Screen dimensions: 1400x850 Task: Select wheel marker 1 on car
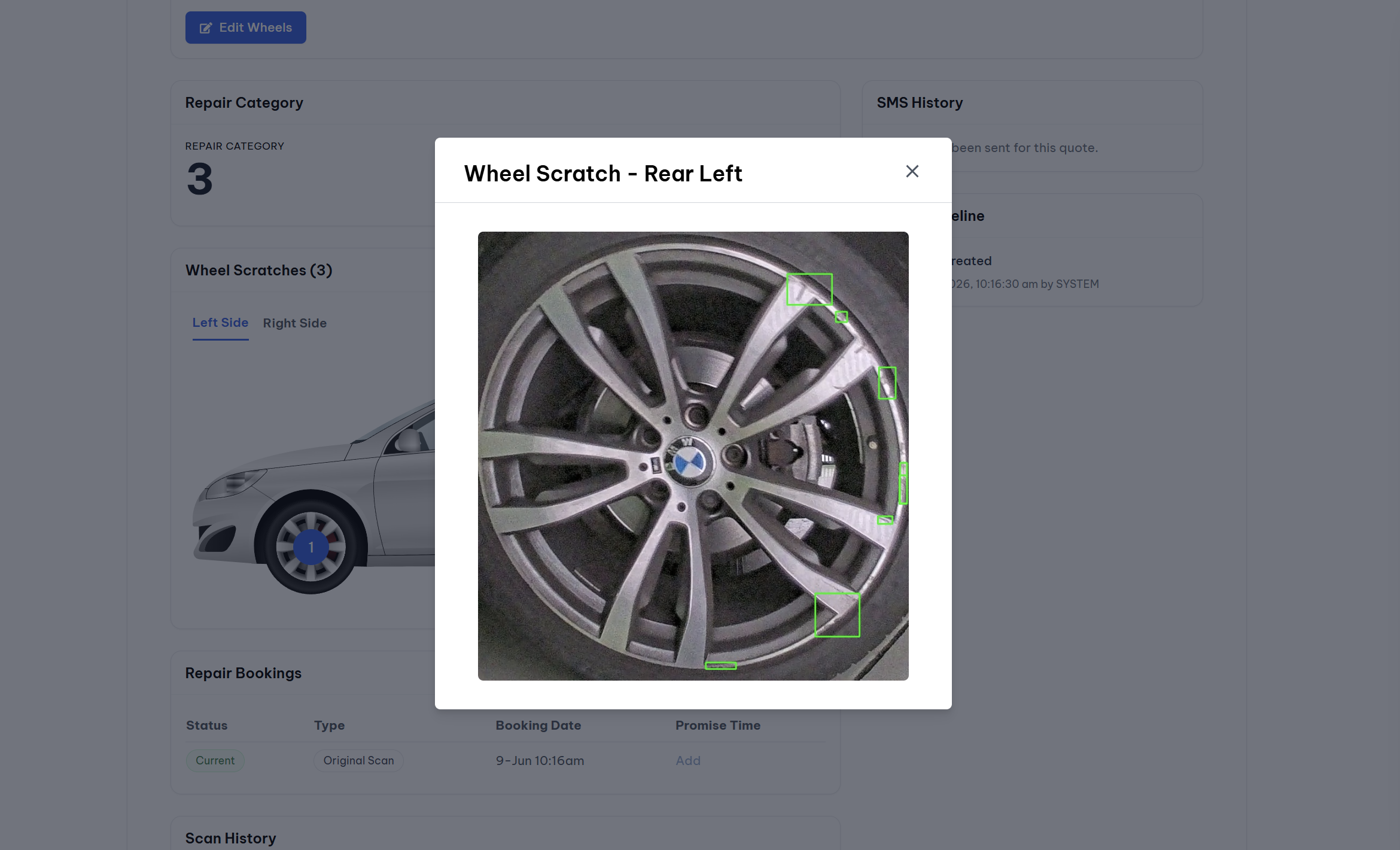tap(311, 547)
